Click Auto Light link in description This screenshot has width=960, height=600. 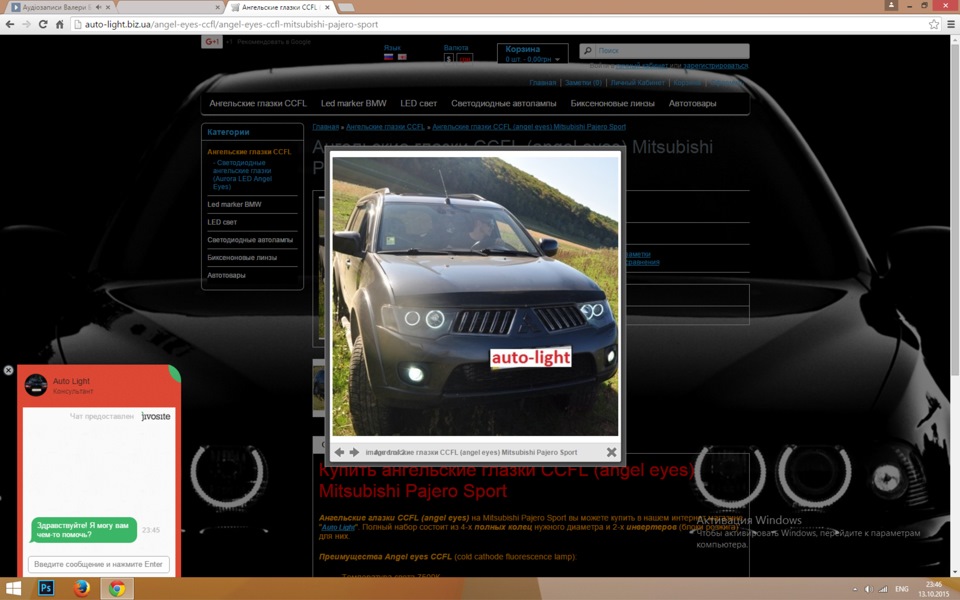point(338,527)
